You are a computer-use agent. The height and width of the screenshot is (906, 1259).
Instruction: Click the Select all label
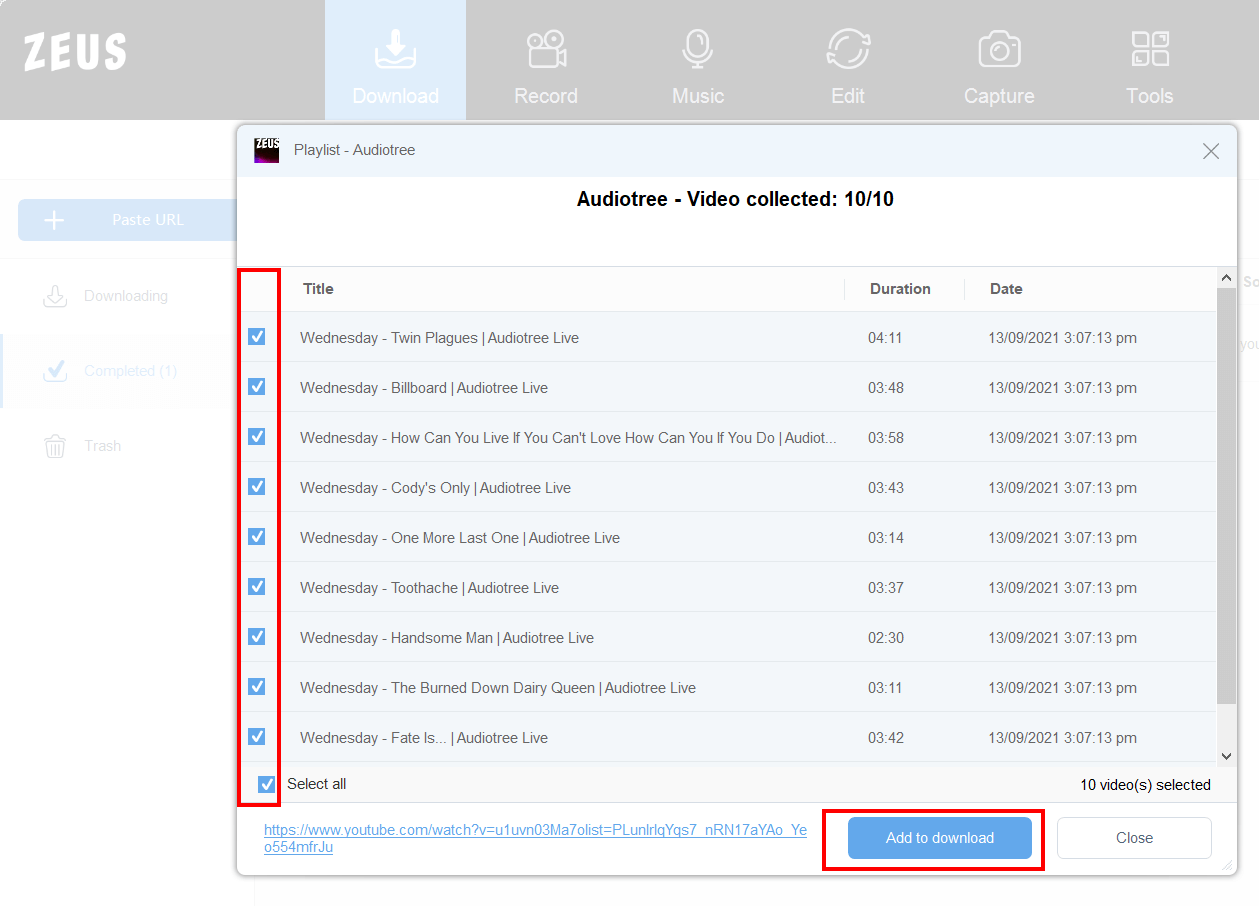[x=317, y=784]
